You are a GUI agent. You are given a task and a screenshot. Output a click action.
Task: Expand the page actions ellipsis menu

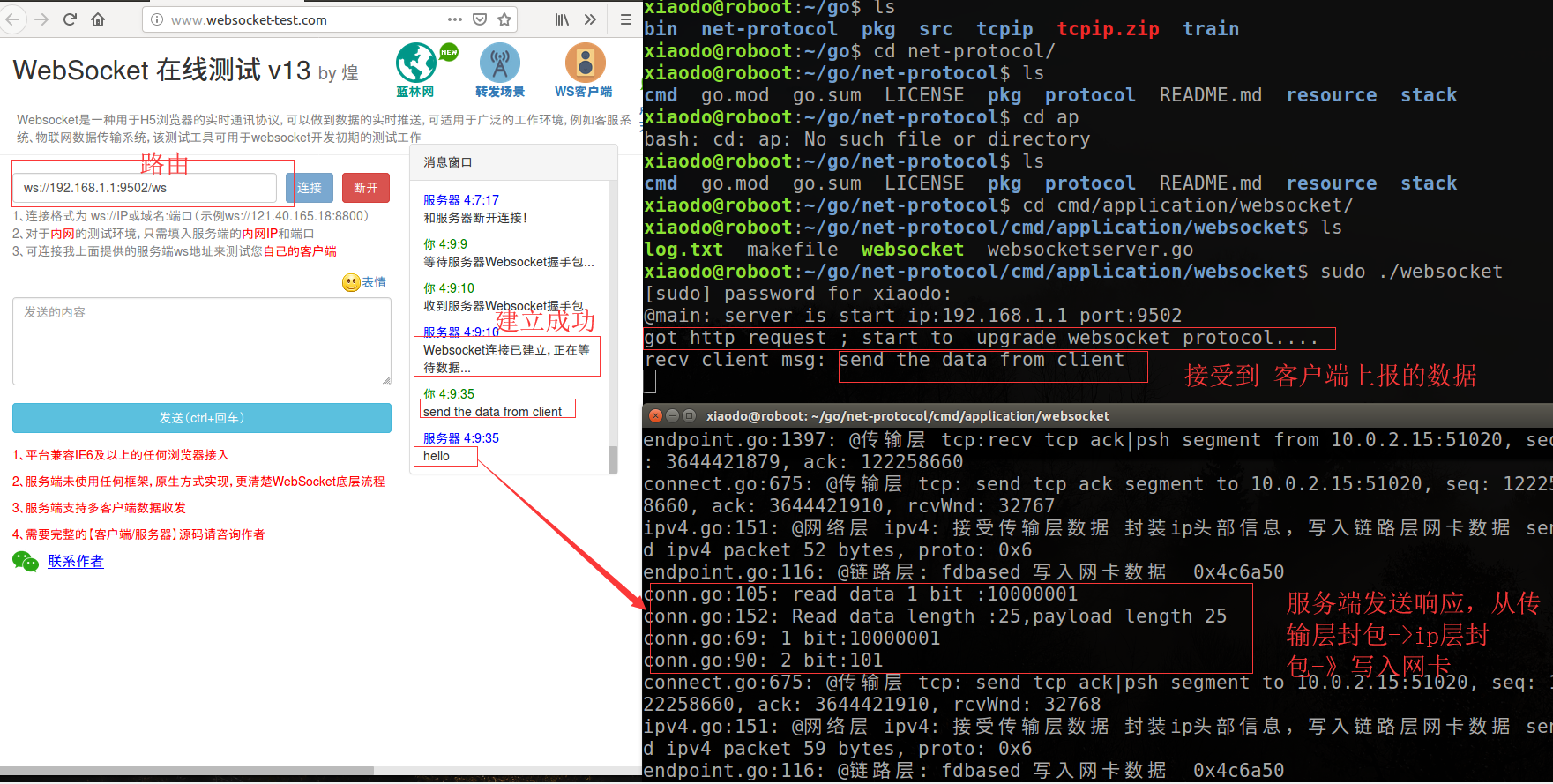coord(455,19)
